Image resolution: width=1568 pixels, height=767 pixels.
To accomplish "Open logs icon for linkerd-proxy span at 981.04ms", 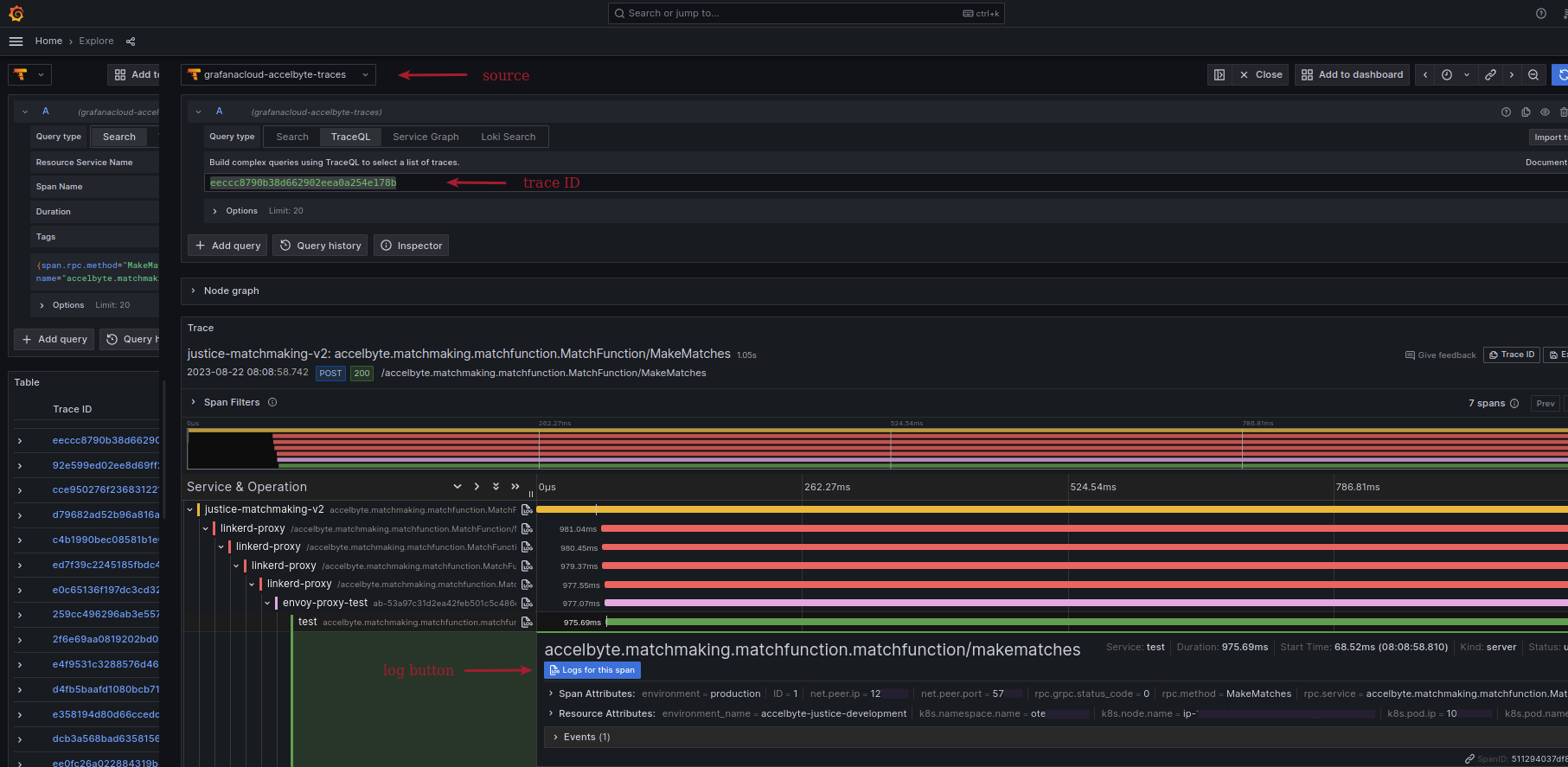I will pyautogui.click(x=527, y=529).
